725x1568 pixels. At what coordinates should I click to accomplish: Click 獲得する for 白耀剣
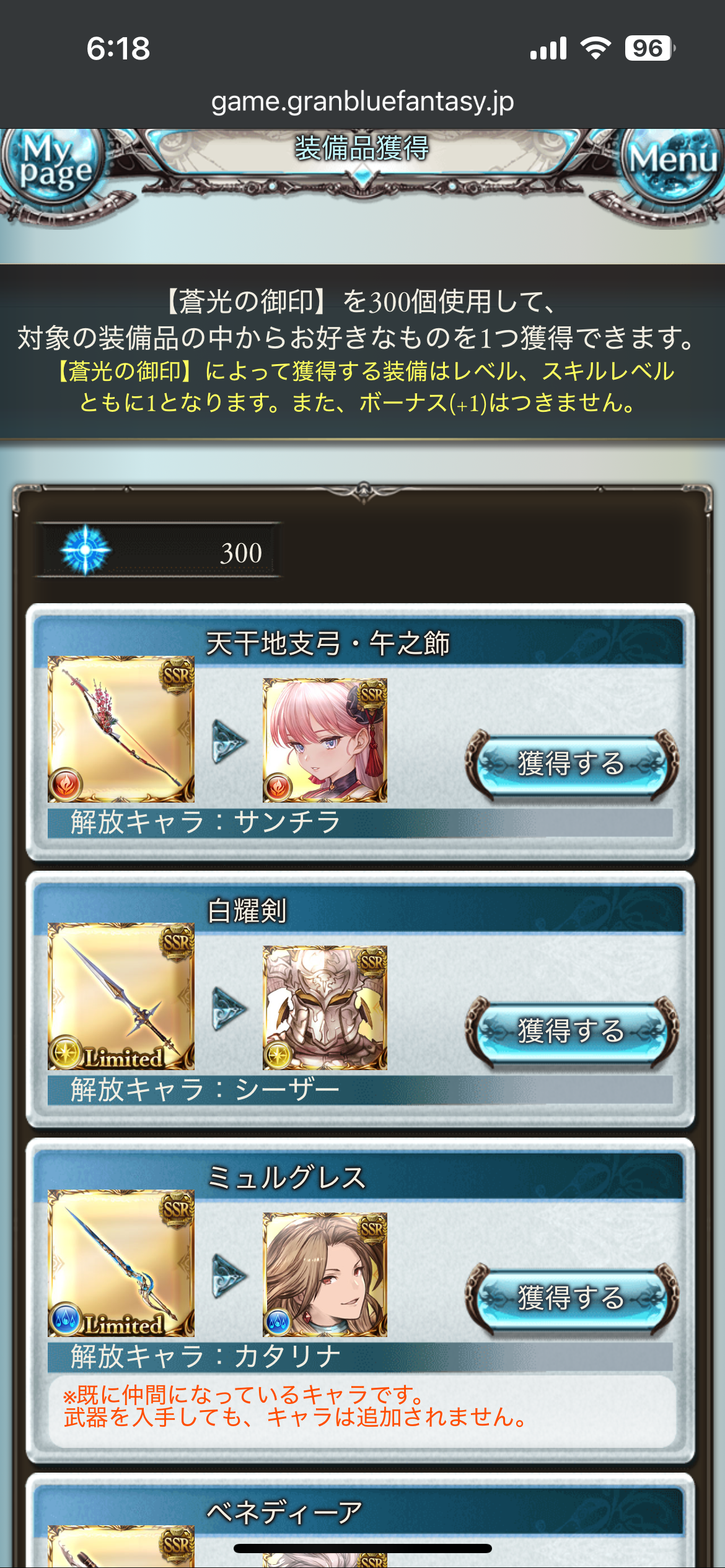tap(571, 1031)
